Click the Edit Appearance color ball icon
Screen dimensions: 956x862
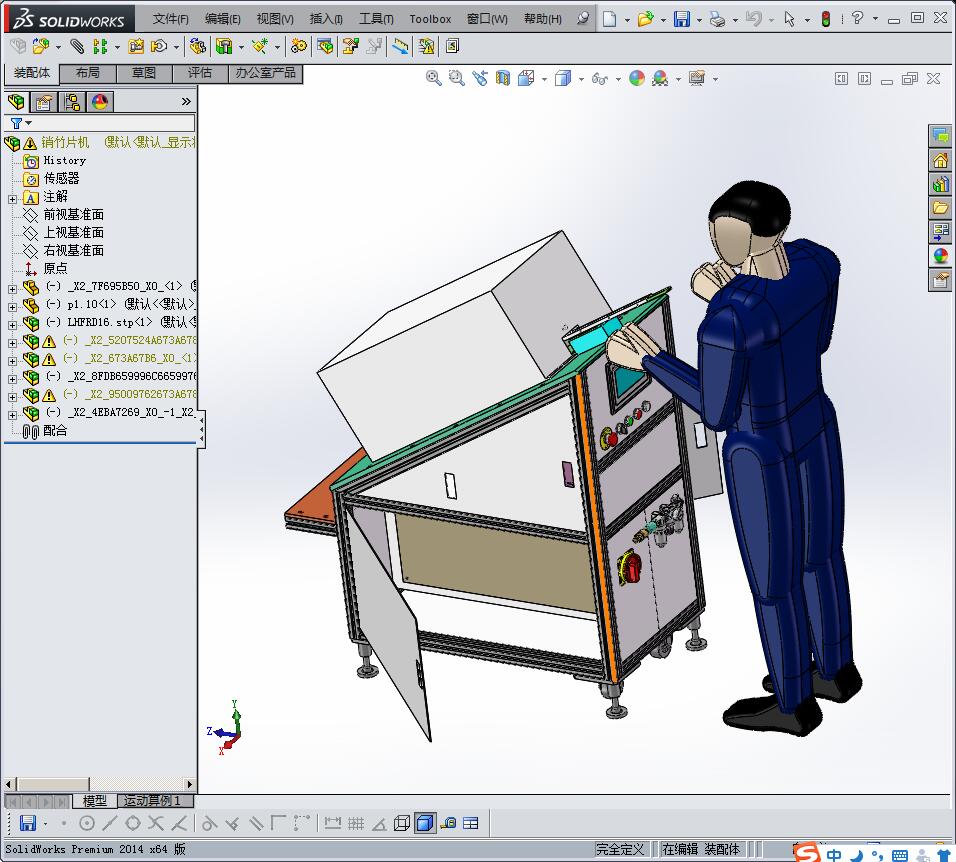[637, 78]
